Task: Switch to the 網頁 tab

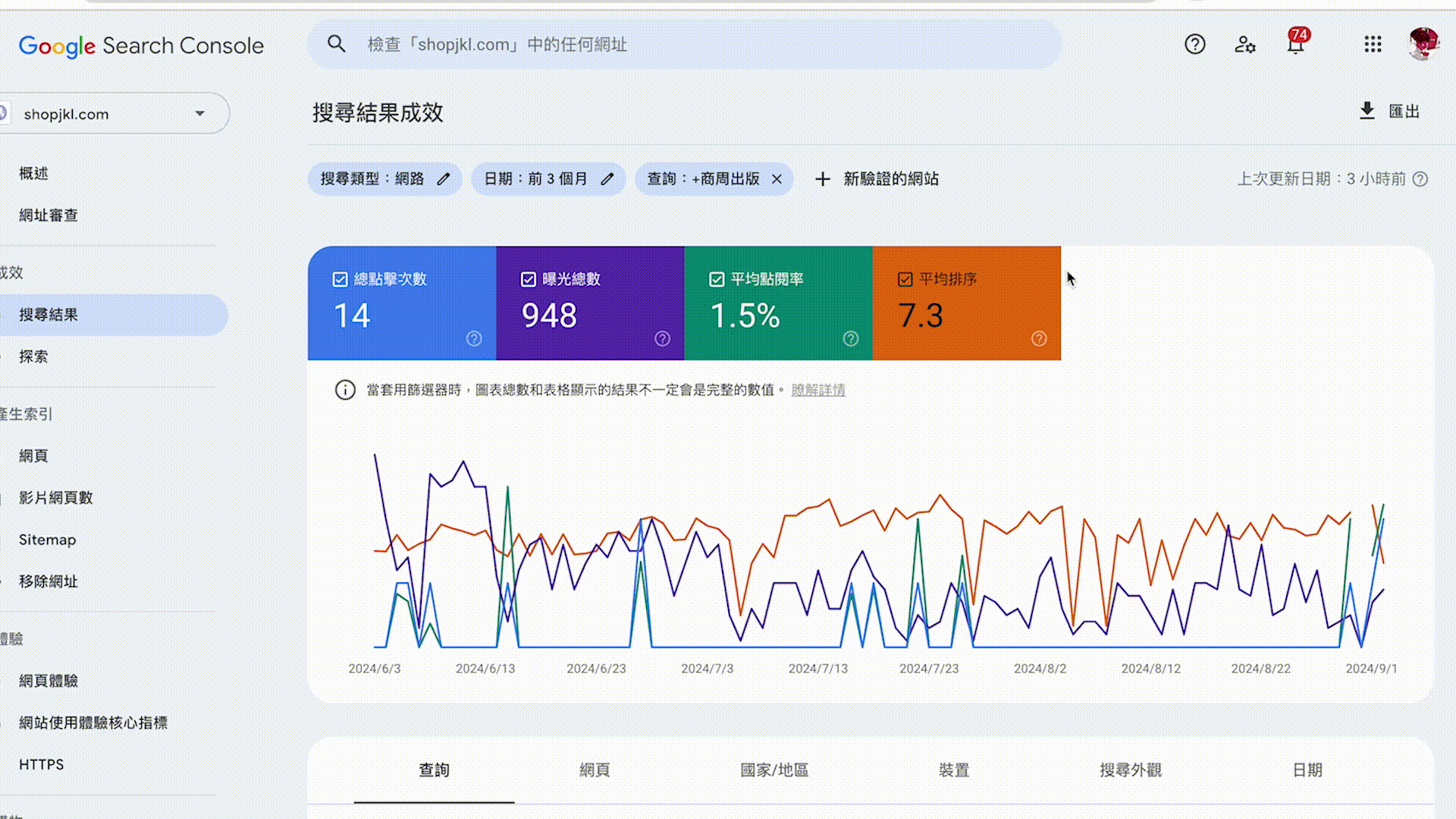Action: point(595,770)
